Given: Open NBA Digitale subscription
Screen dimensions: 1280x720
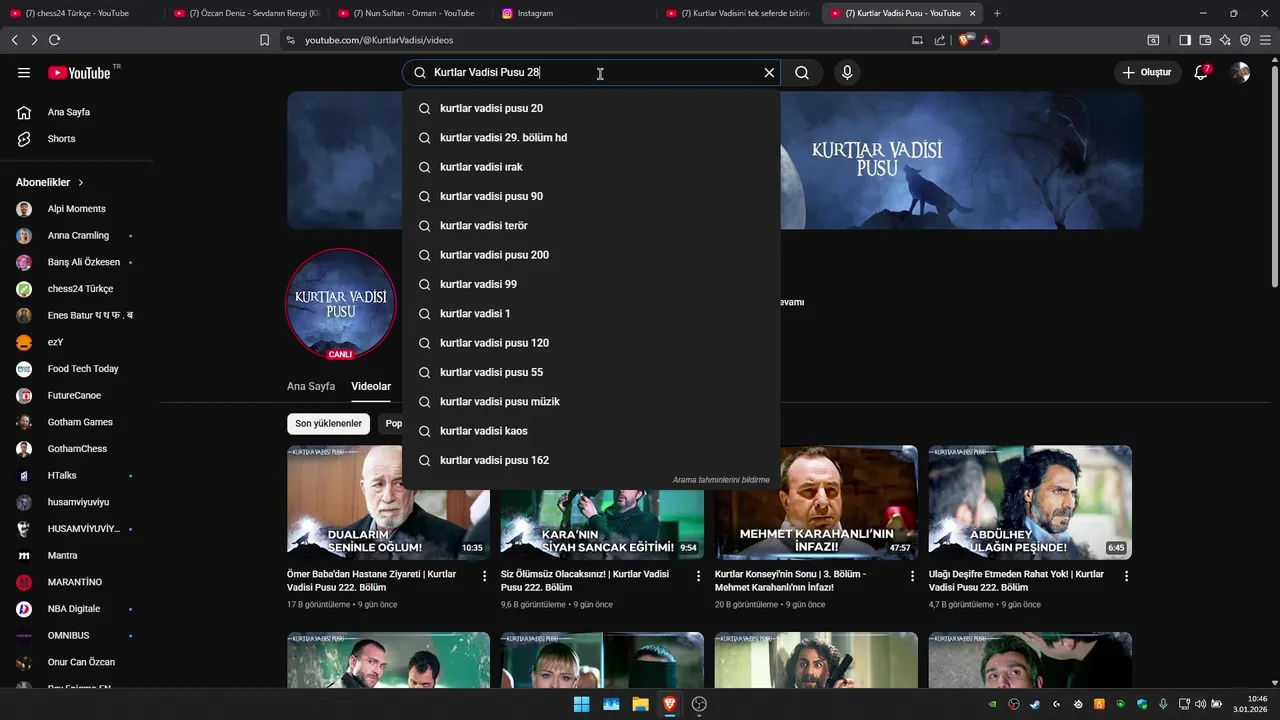Looking at the screenshot, I should tap(78, 609).
